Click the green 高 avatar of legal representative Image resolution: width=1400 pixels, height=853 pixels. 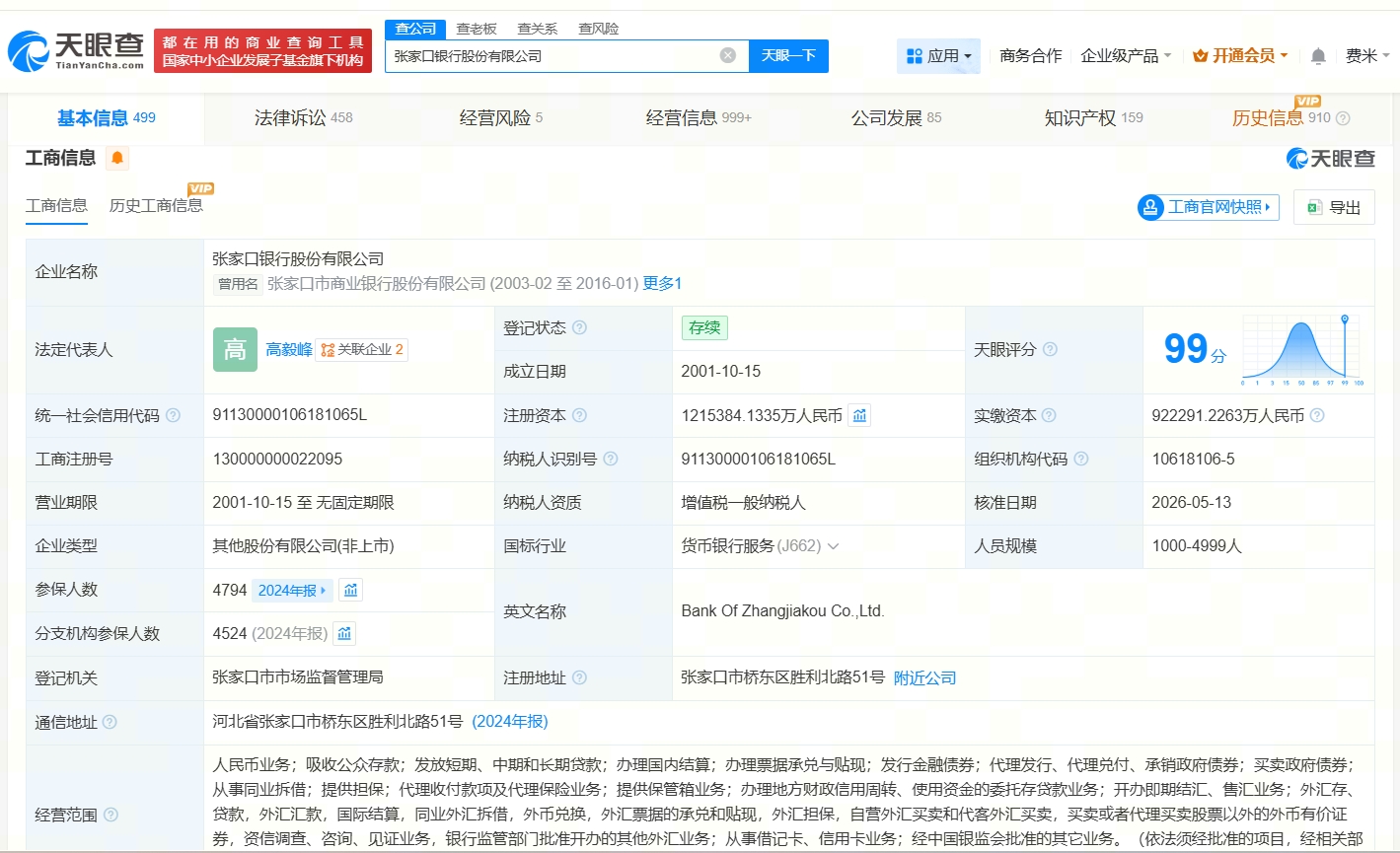(x=235, y=350)
